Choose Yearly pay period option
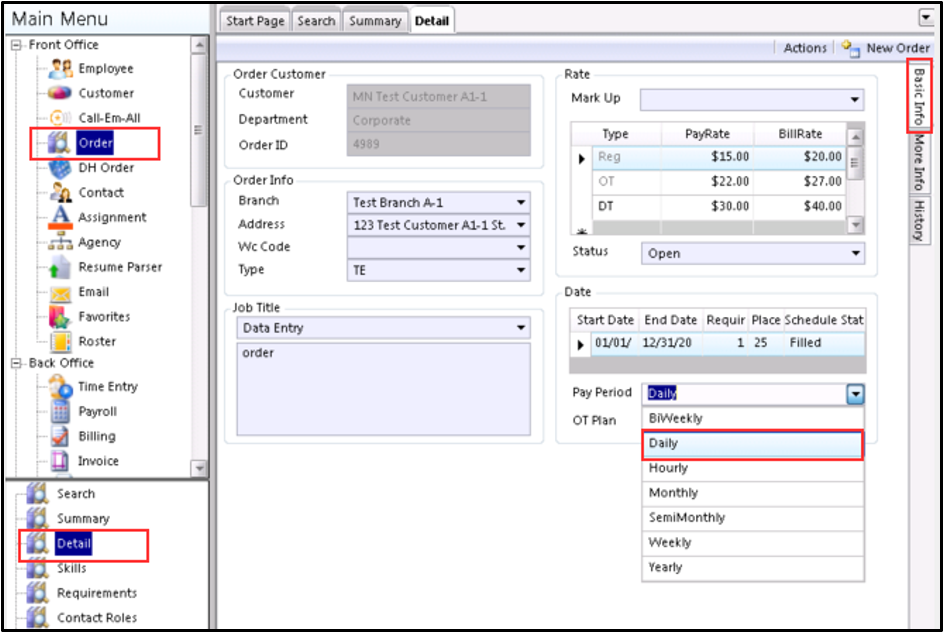Screen dimensions: 944x632 tap(753, 568)
